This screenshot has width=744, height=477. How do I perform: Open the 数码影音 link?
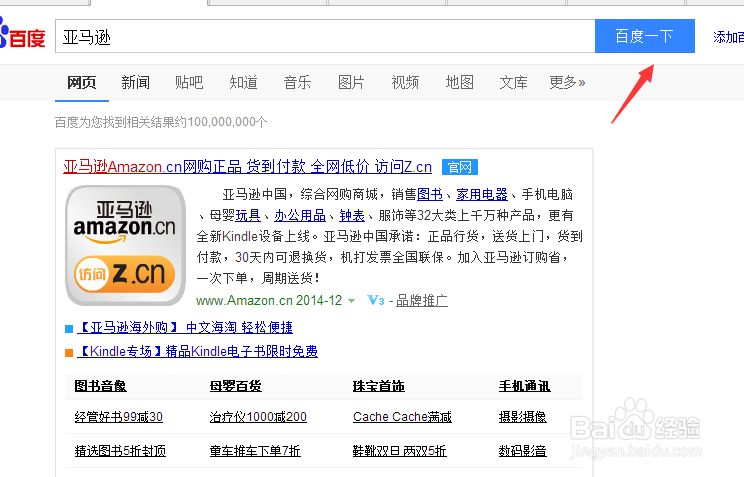522,451
